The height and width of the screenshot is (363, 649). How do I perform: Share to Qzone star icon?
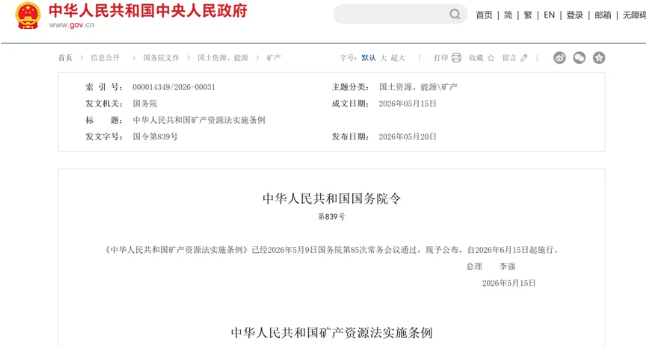[599, 58]
